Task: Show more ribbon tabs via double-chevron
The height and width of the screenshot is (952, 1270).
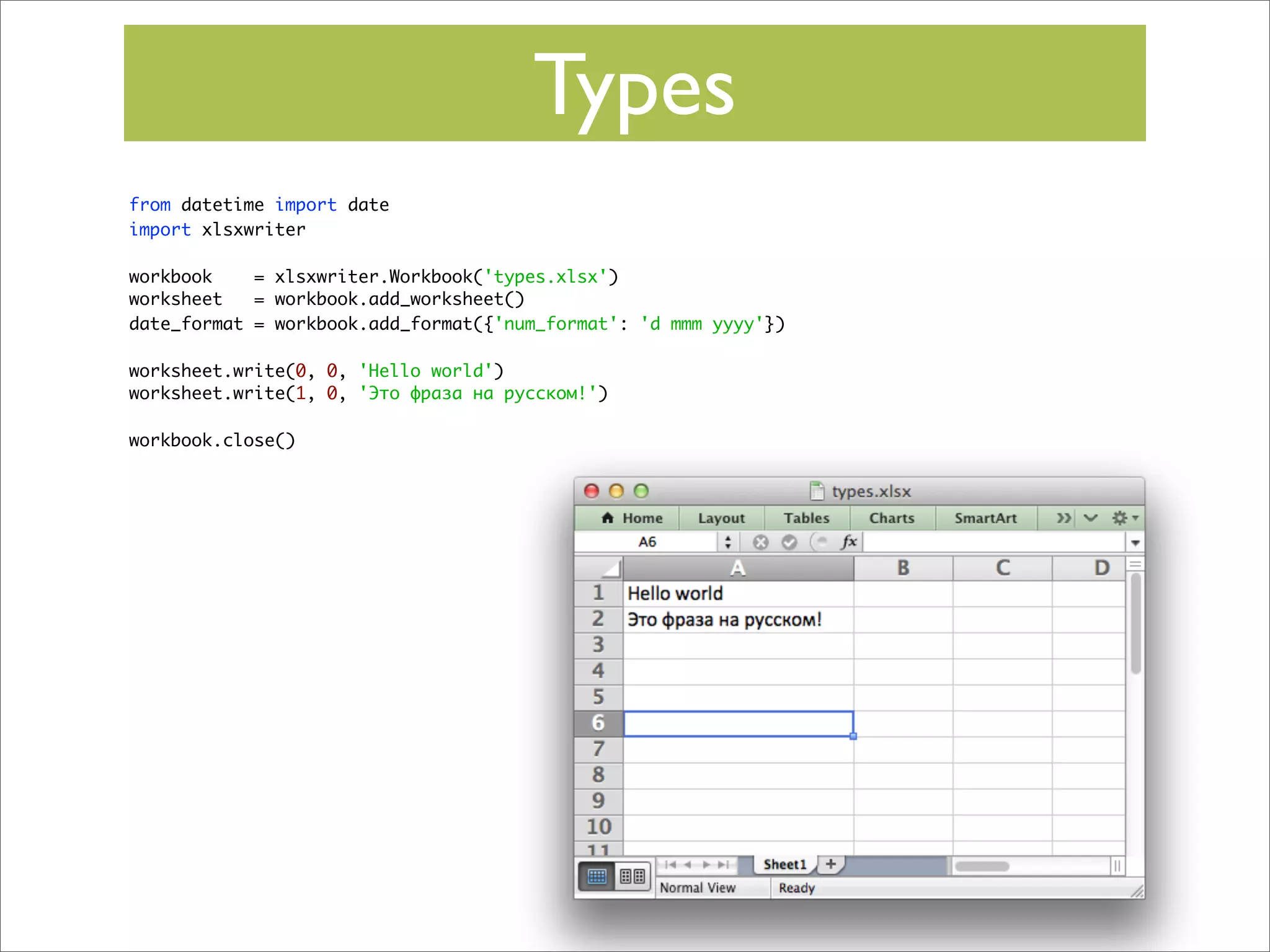Action: point(1063,518)
